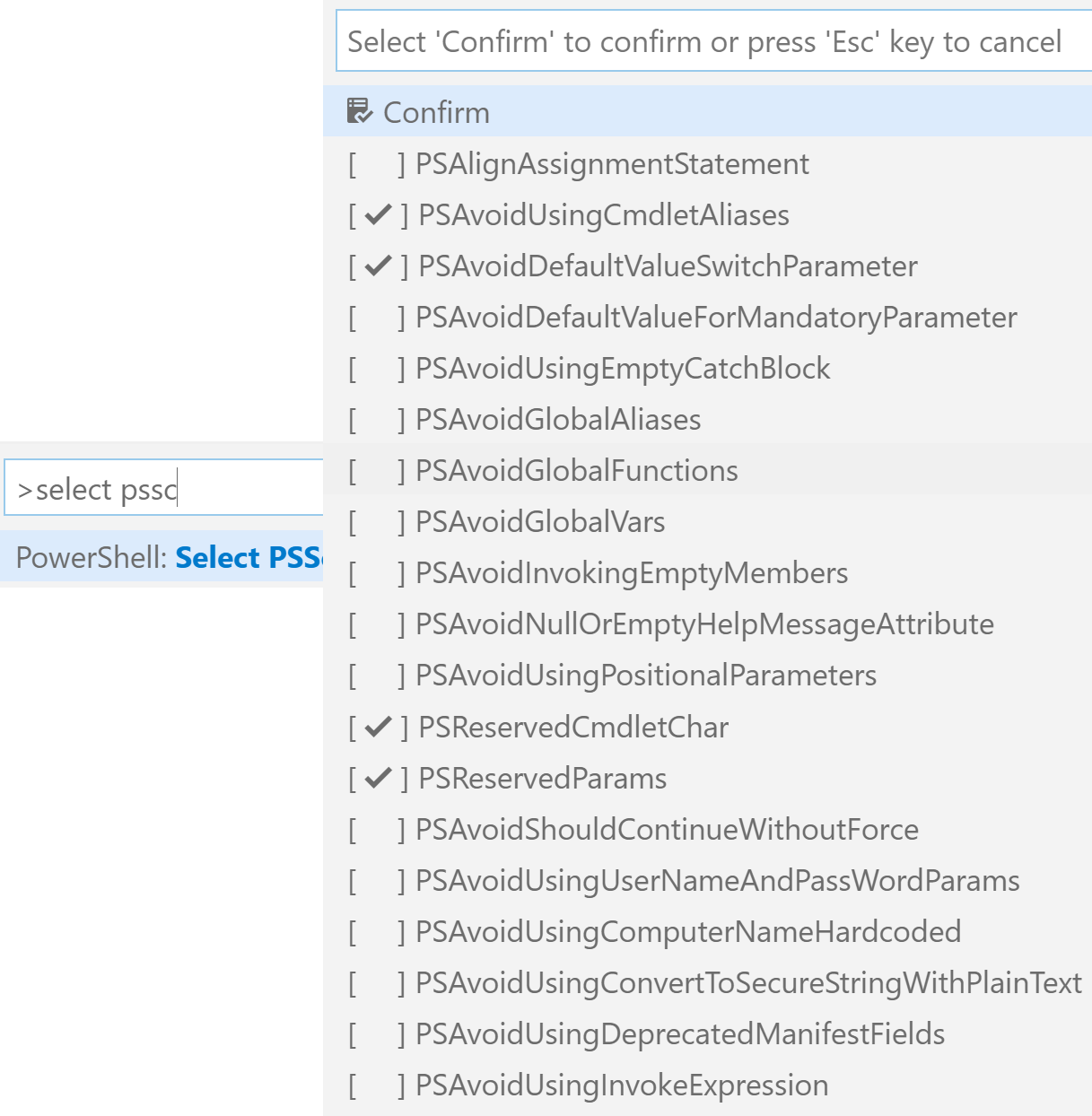This screenshot has width=1092, height=1116.
Task: Check PSAvoidNullOrEmptyHelpMessageAttribute
Action: [x=707, y=623]
